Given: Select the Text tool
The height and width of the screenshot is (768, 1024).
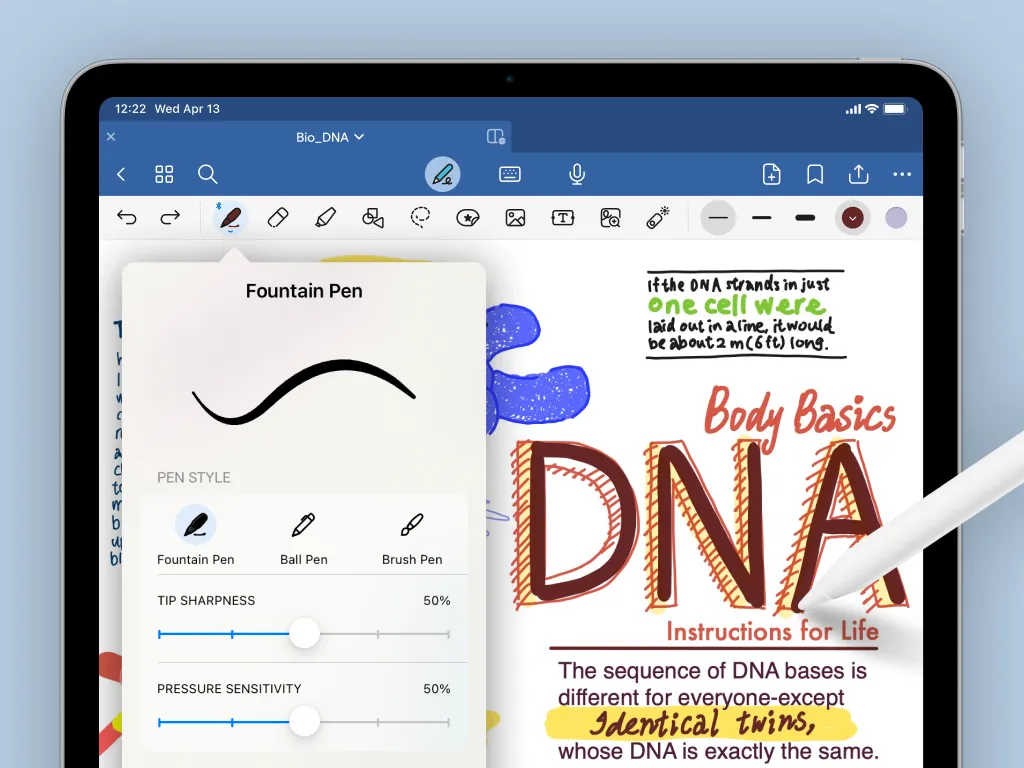Looking at the screenshot, I should point(562,217).
